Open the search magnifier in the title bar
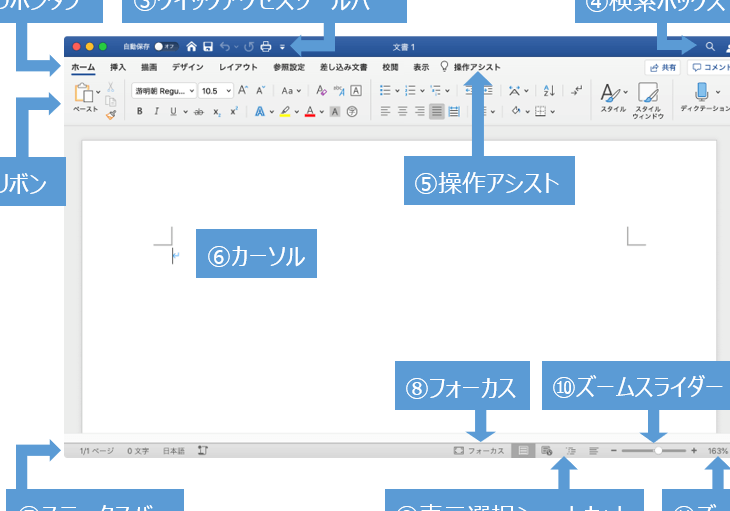 [x=710, y=47]
